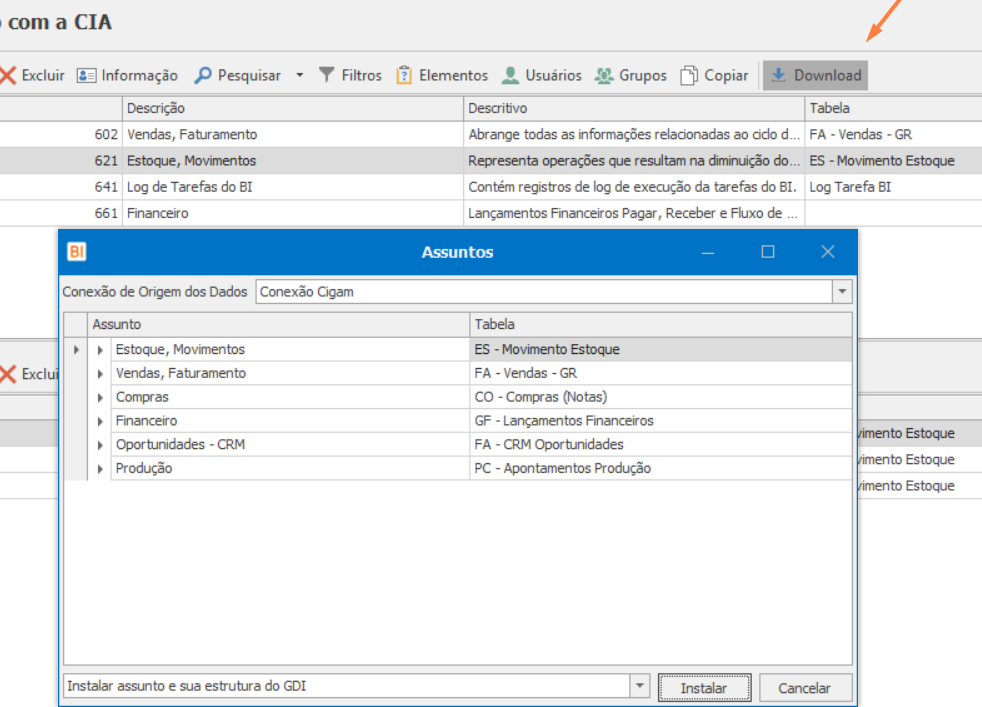This screenshot has height=707, width=982.
Task: Open Informação card icon in toolbar
Action: (86, 76)
